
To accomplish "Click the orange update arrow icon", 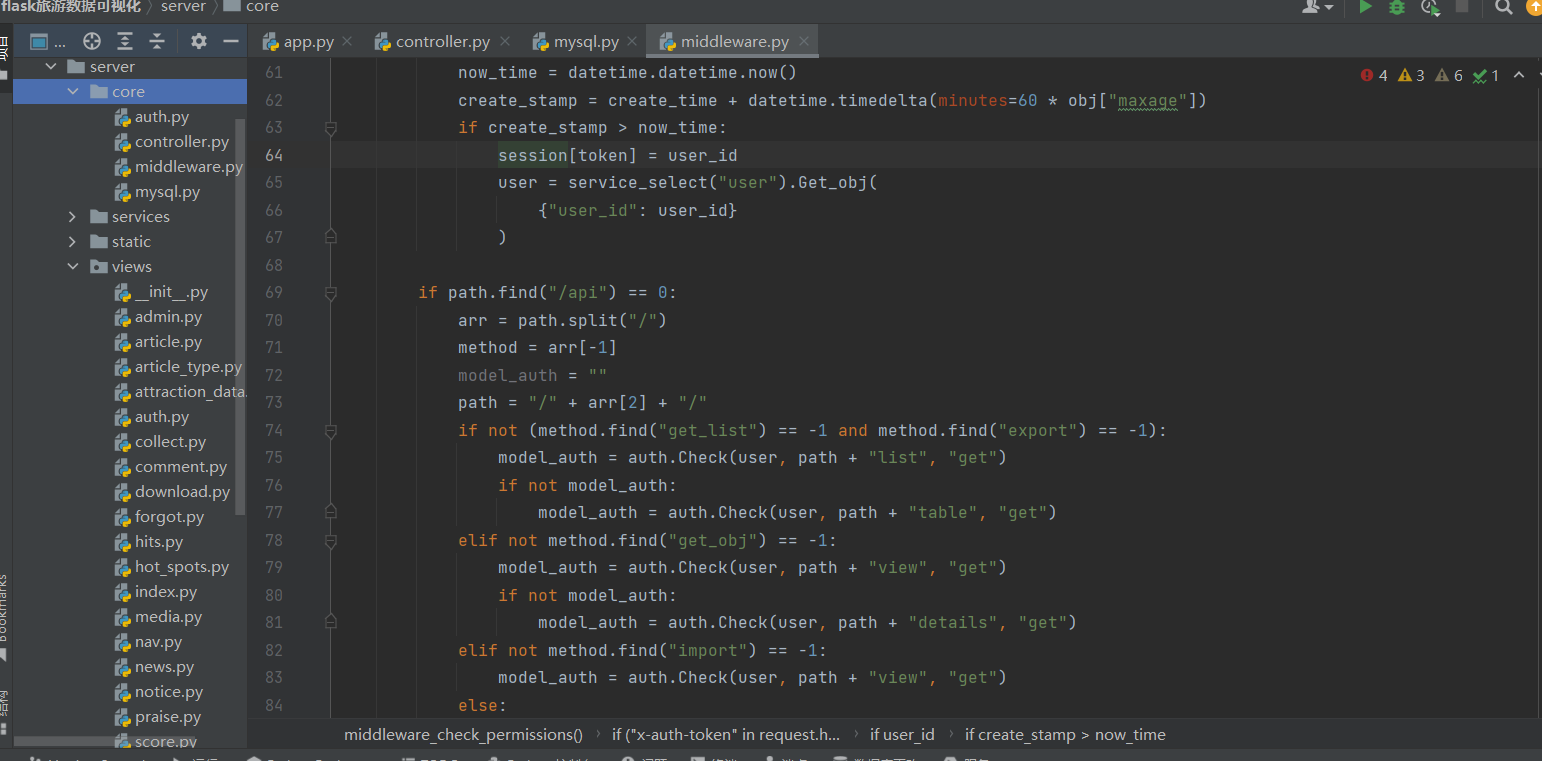I will (1534, 7).
